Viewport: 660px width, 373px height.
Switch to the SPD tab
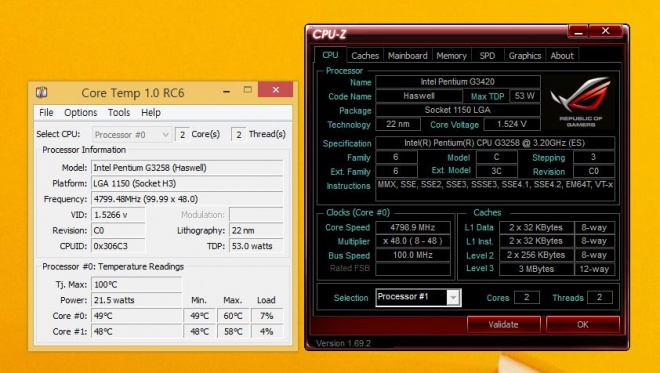click(487, 56)
